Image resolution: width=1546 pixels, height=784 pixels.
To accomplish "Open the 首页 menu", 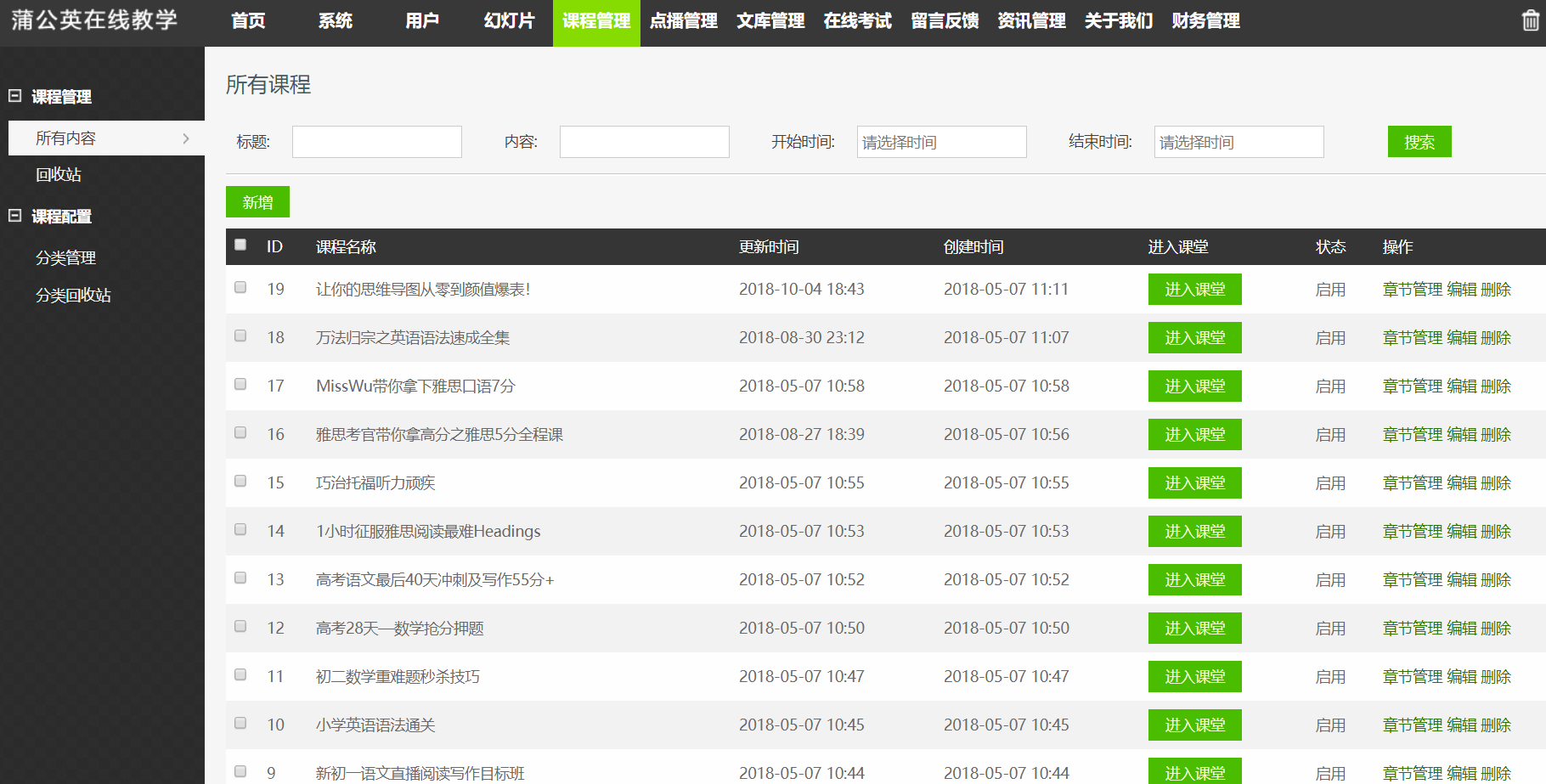I will pos(248,21).
